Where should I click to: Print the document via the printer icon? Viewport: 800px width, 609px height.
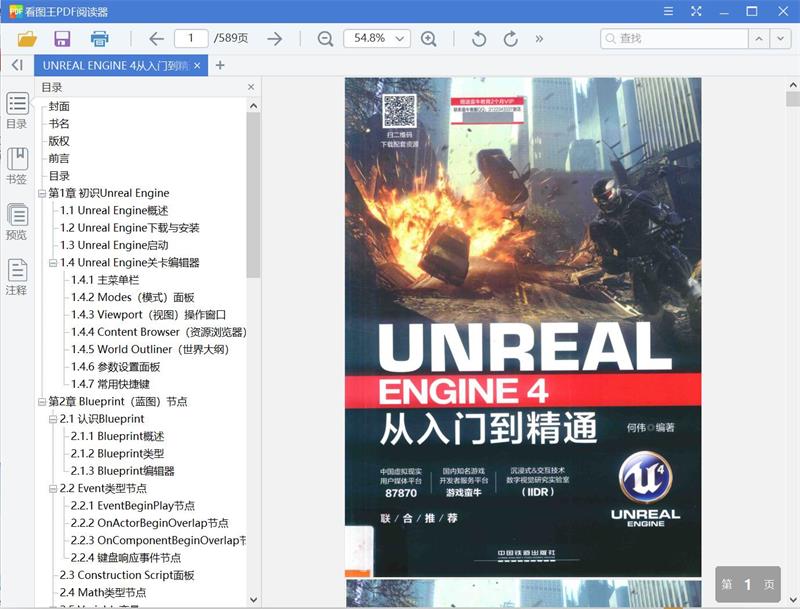tap(99, 39)
